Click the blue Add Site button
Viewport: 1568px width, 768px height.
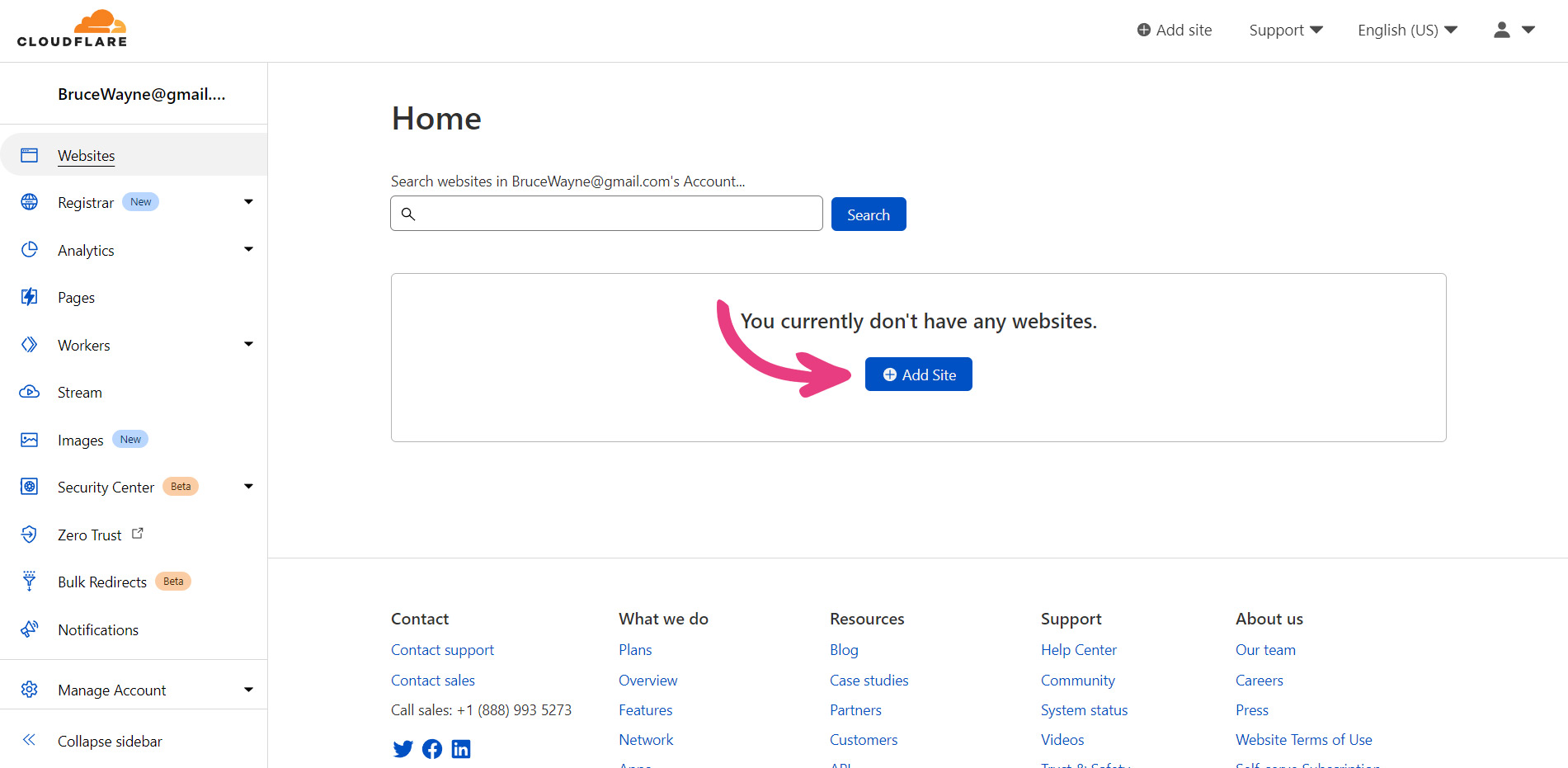pos(919,375)
